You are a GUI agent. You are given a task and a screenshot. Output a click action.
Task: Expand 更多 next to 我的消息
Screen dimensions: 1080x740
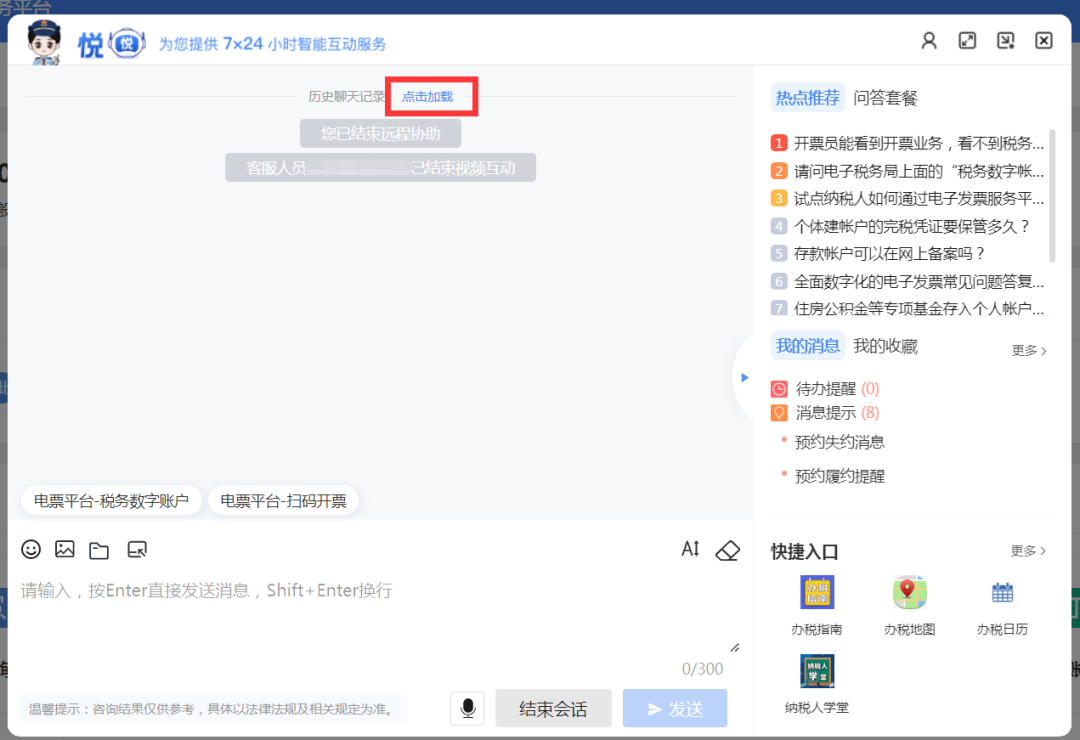[1029, 351]
